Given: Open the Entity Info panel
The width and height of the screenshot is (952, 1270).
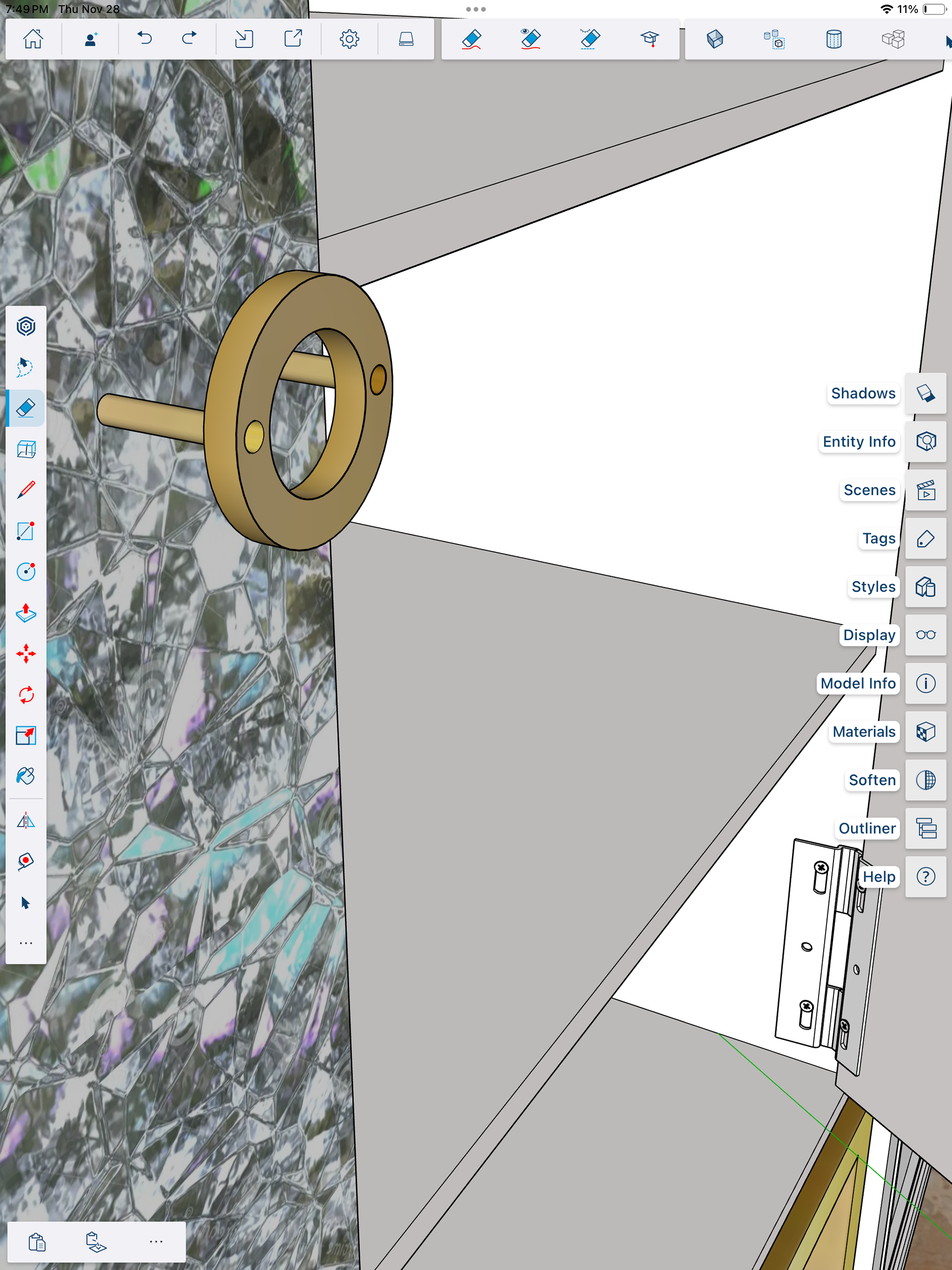Looking at the screenshot, I should (x=925, y=441).
